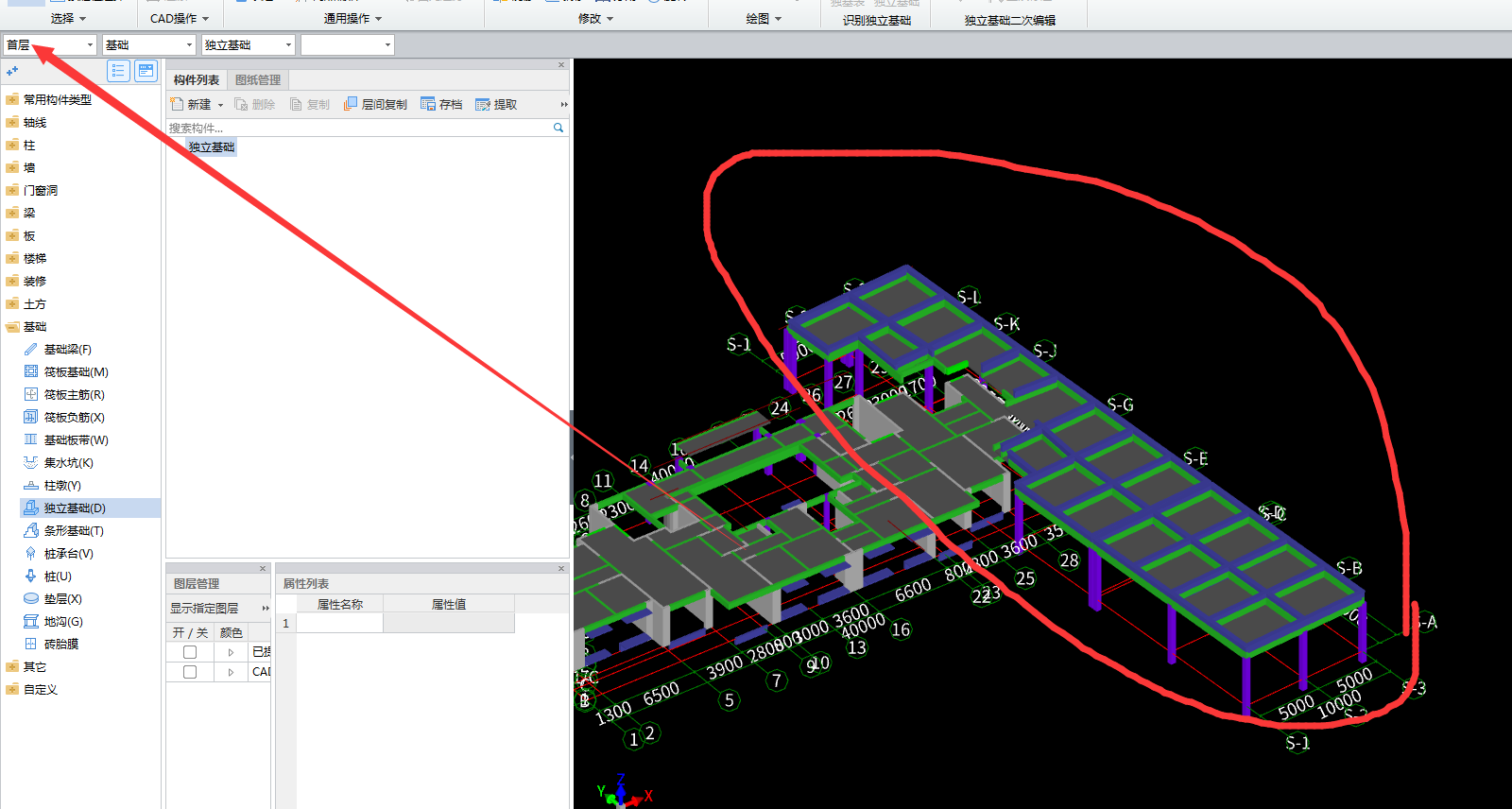Viewport: 1512px width, 809px height.
Task: Select 筏板主筋(R) item
Action: 74,395
